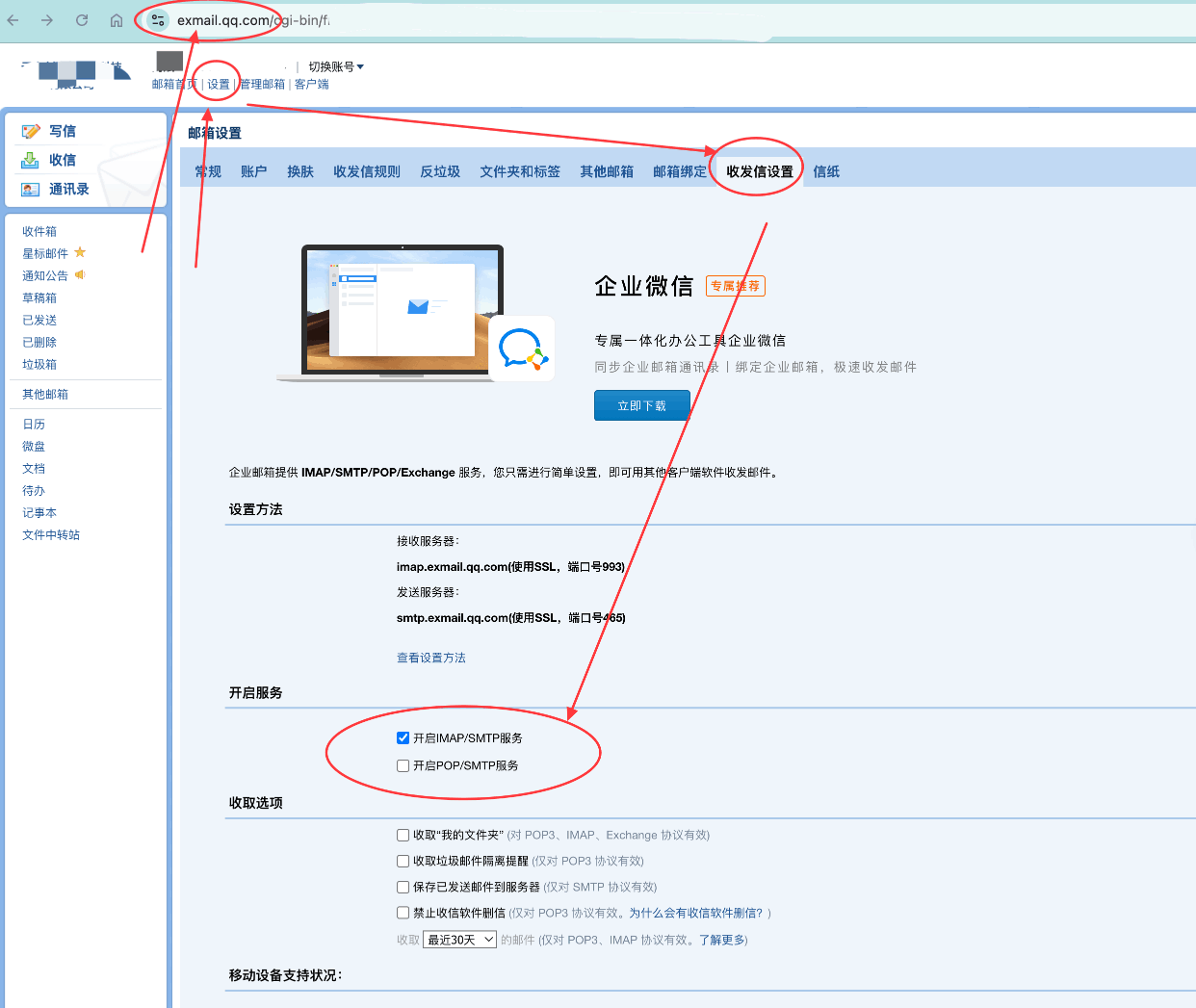Check 保存已发送邮件到服务器

pos(402,887)
